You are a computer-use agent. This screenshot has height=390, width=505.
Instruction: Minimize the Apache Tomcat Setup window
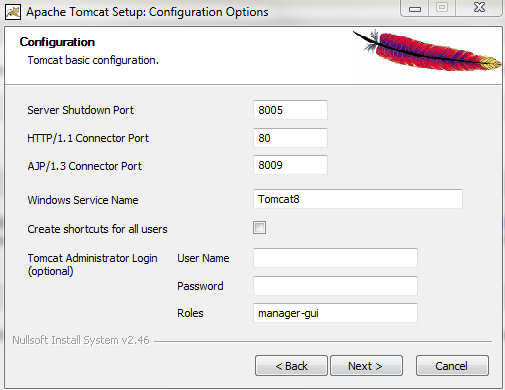415,8
